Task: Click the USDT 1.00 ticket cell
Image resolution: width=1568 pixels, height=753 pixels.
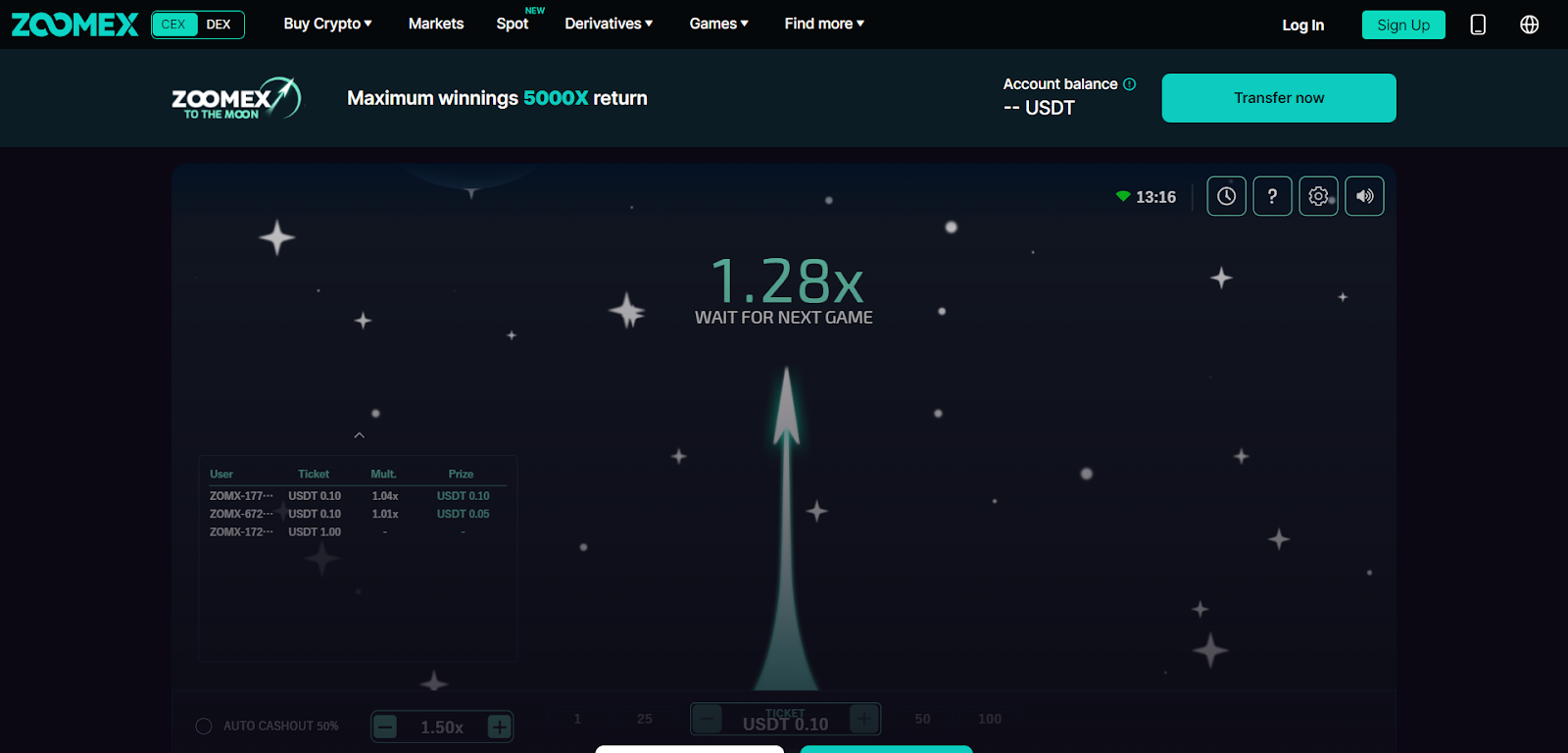Action: click(315, 531)
